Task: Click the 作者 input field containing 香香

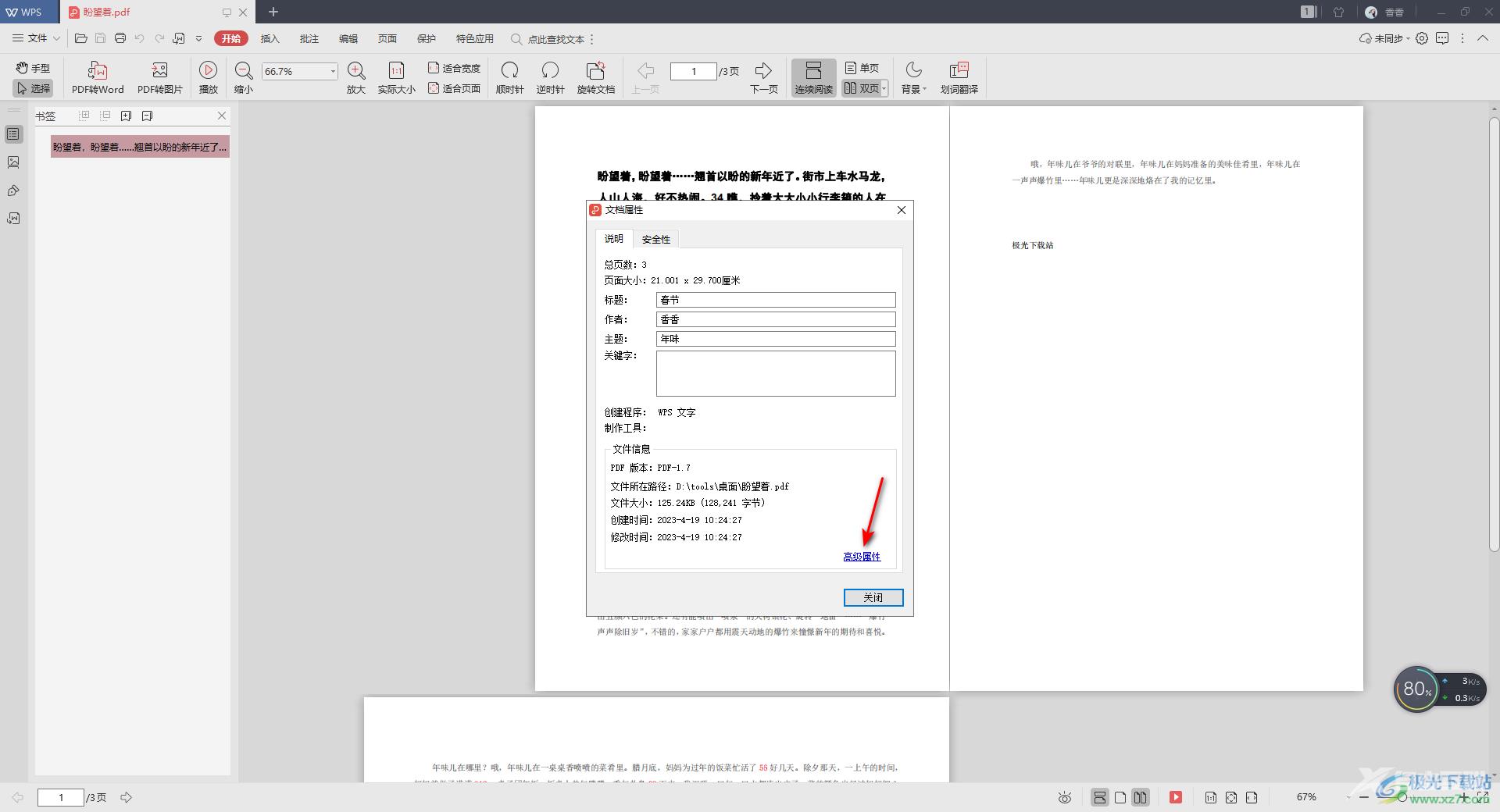Action: click(x=776, y=319)
